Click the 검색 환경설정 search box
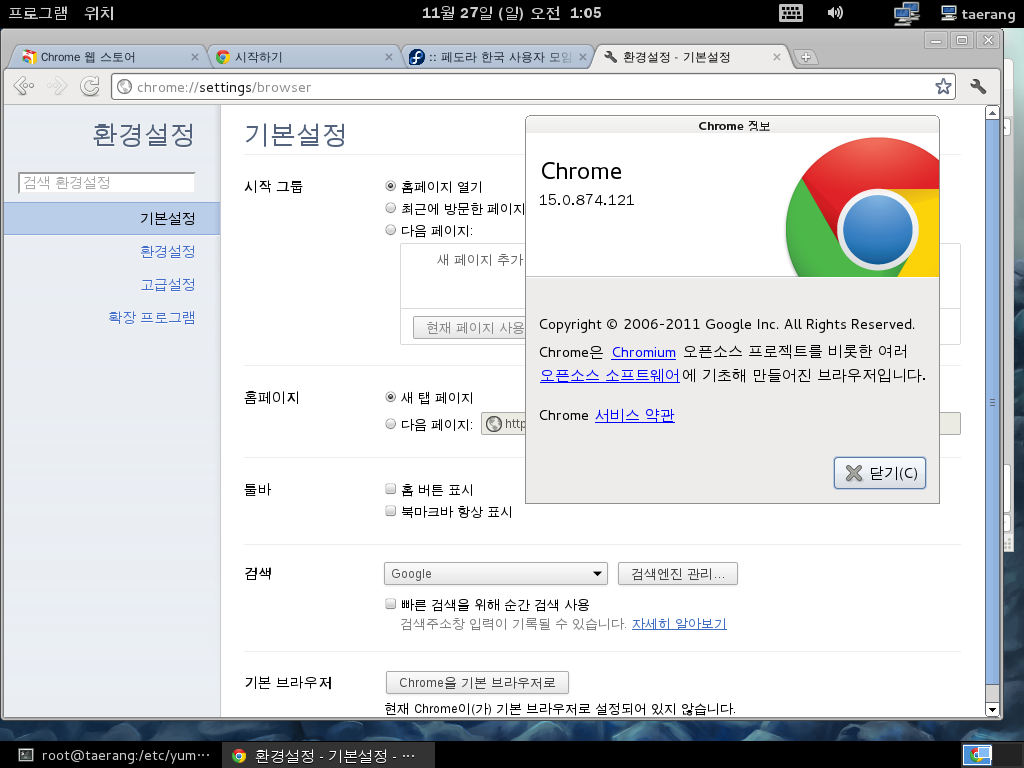The image size is (1024, 768). [x=107, y=183]
